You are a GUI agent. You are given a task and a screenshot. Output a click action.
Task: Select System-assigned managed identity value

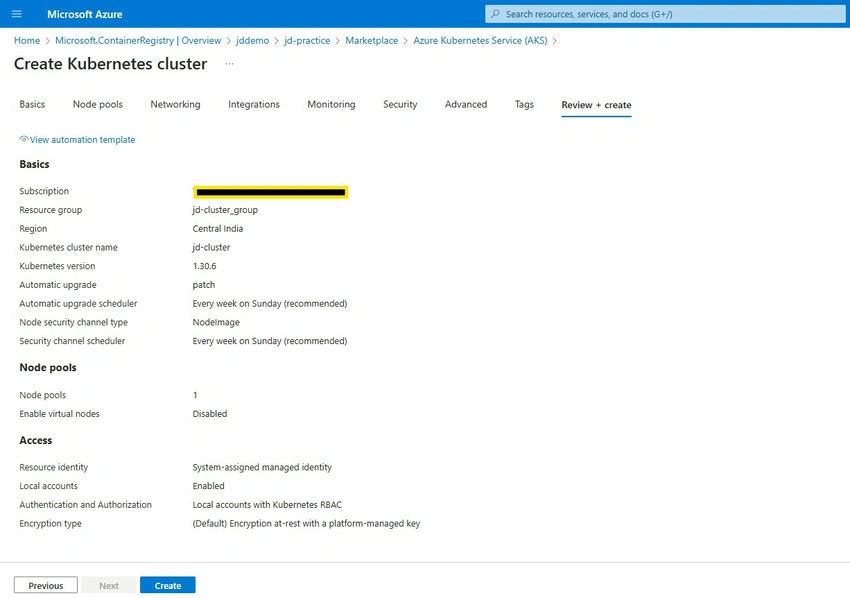tap(262, 467)
